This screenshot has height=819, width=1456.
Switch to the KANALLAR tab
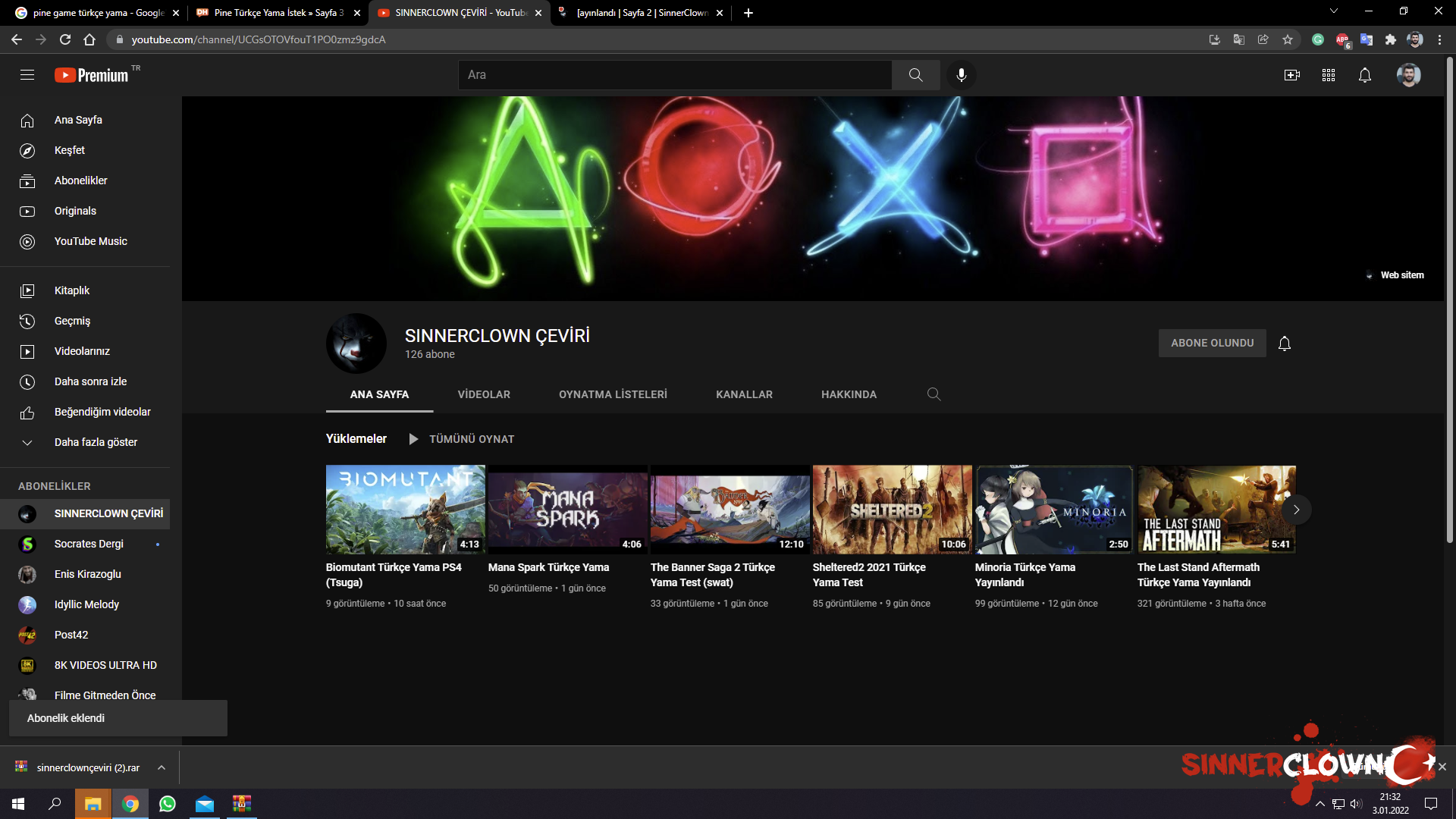[744, 394]
